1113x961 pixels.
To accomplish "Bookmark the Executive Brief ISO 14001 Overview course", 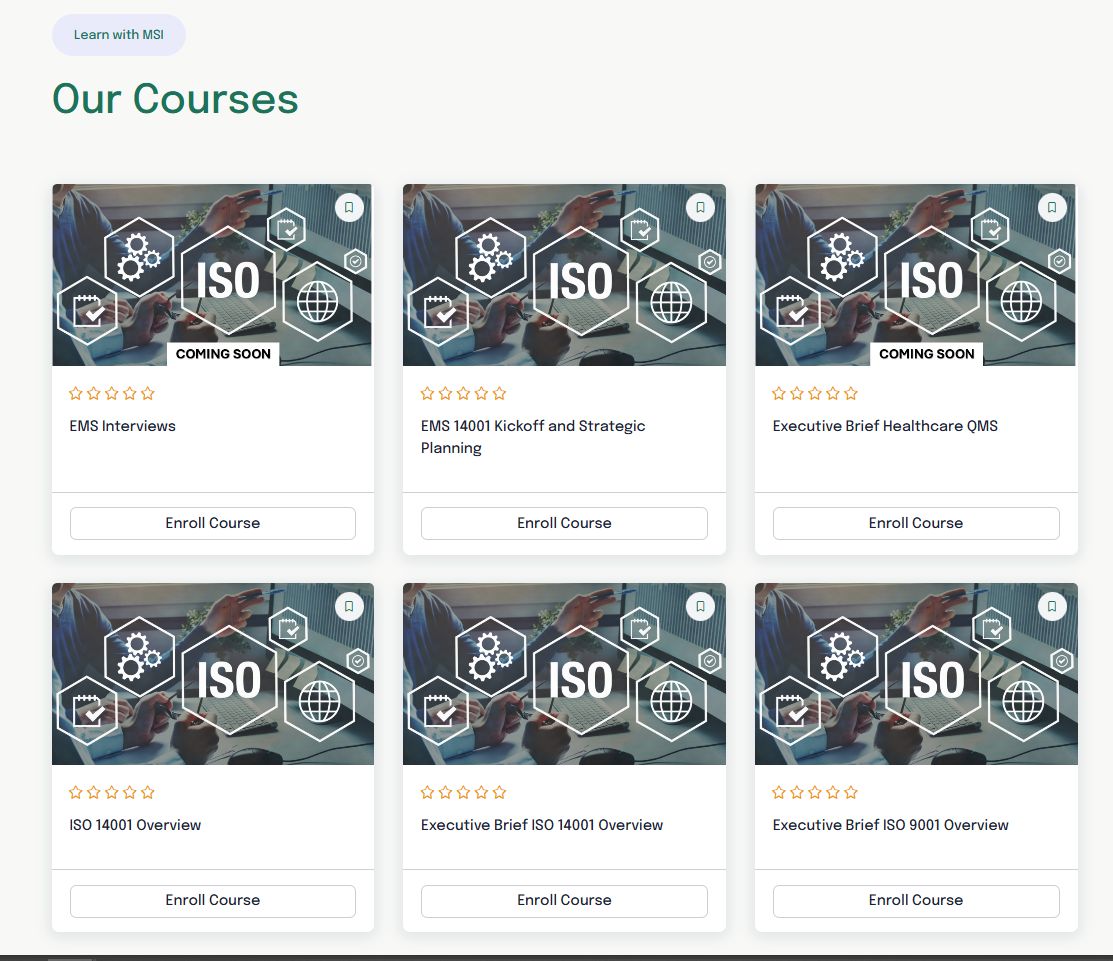I will pos(700,606).
